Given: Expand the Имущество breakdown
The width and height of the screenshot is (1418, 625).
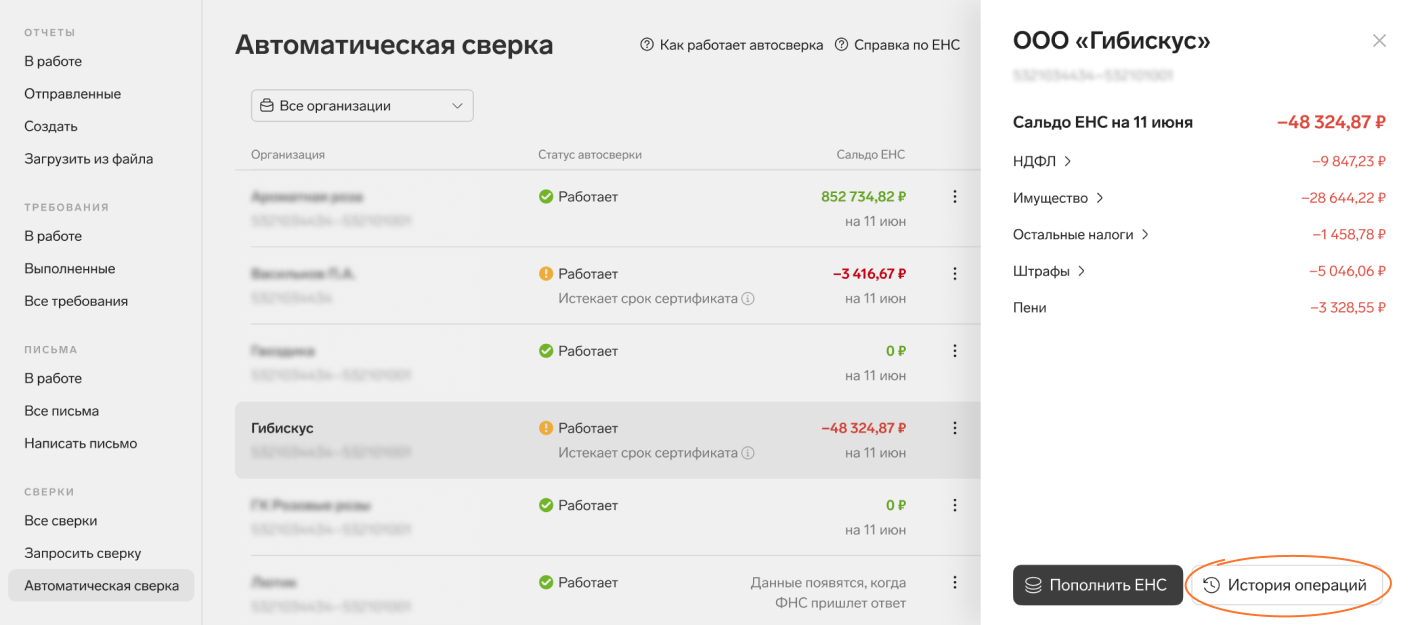Looking at the screenshot, I should (x=1059, y=198).
